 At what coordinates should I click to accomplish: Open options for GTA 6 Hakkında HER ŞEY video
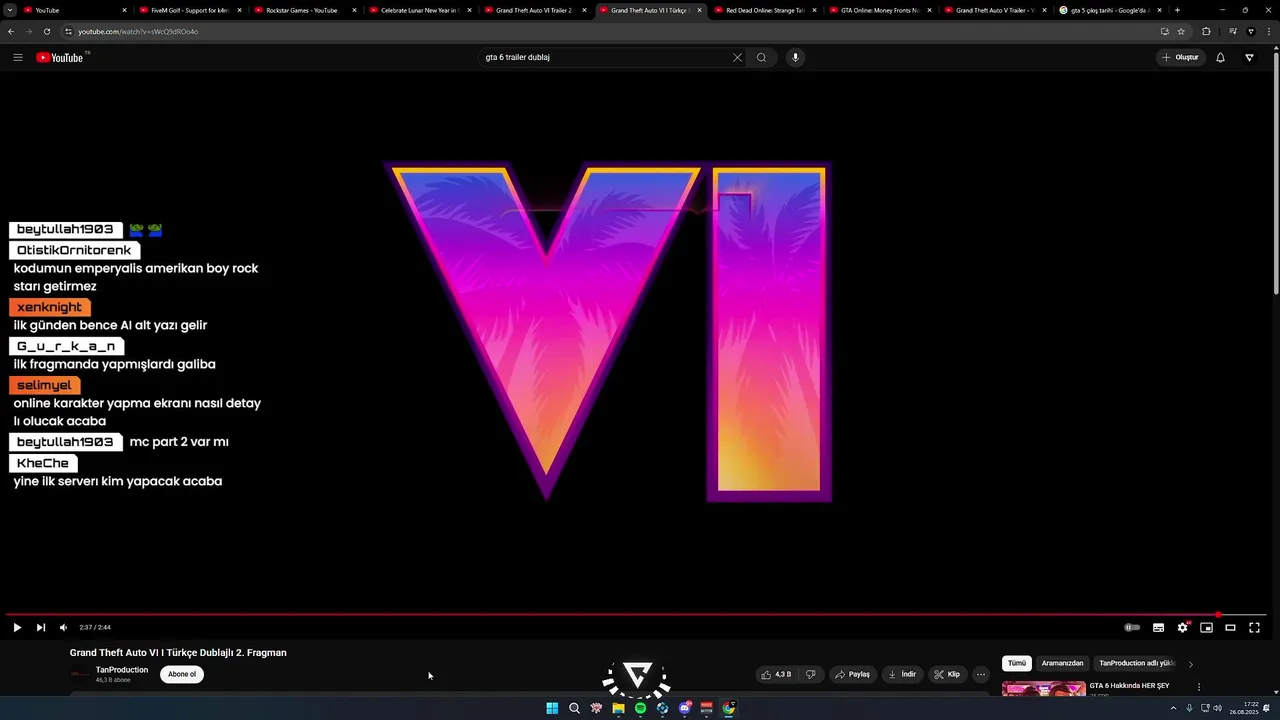point(1199,687)
